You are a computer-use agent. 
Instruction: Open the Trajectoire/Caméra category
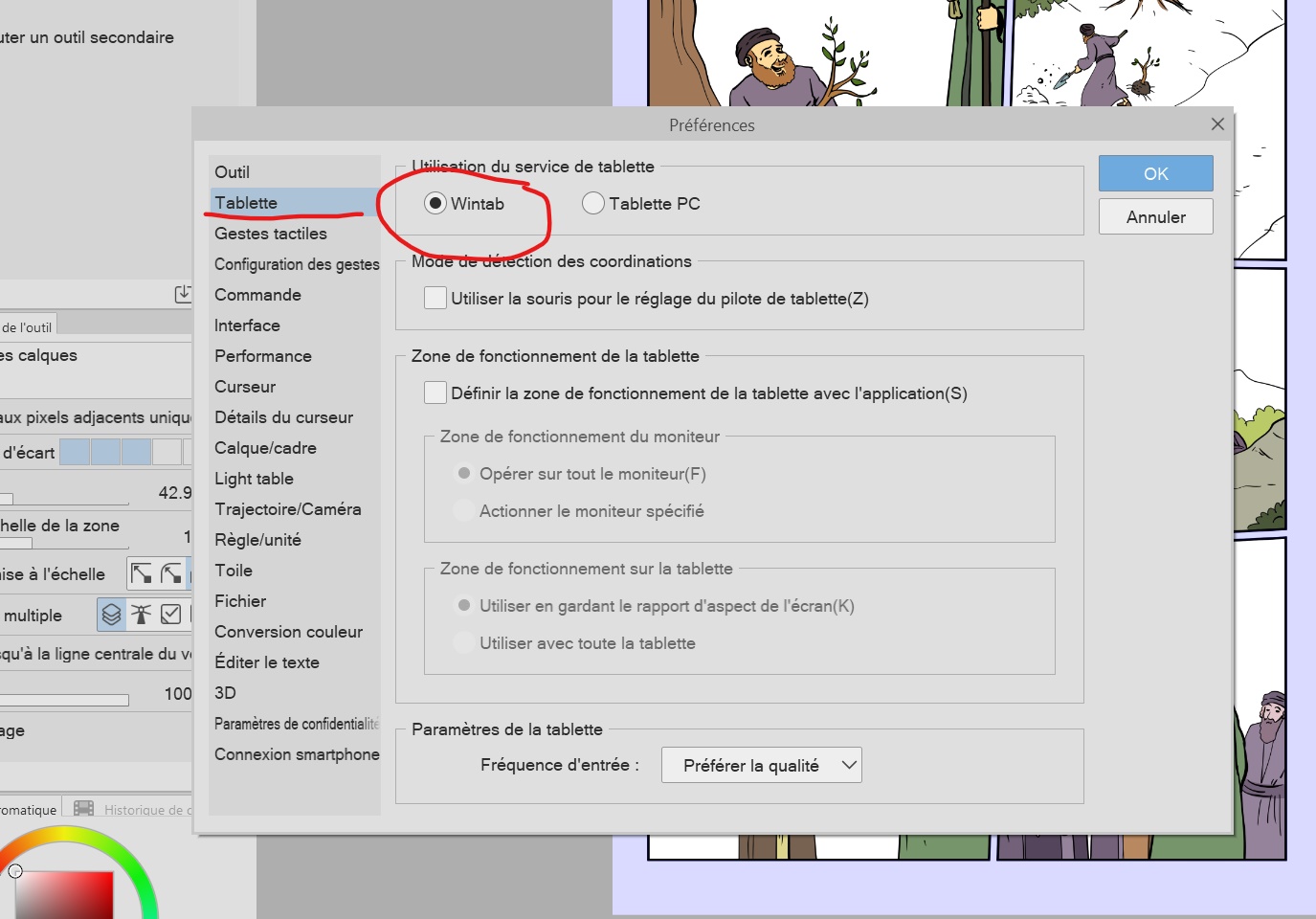pos(295,509)
